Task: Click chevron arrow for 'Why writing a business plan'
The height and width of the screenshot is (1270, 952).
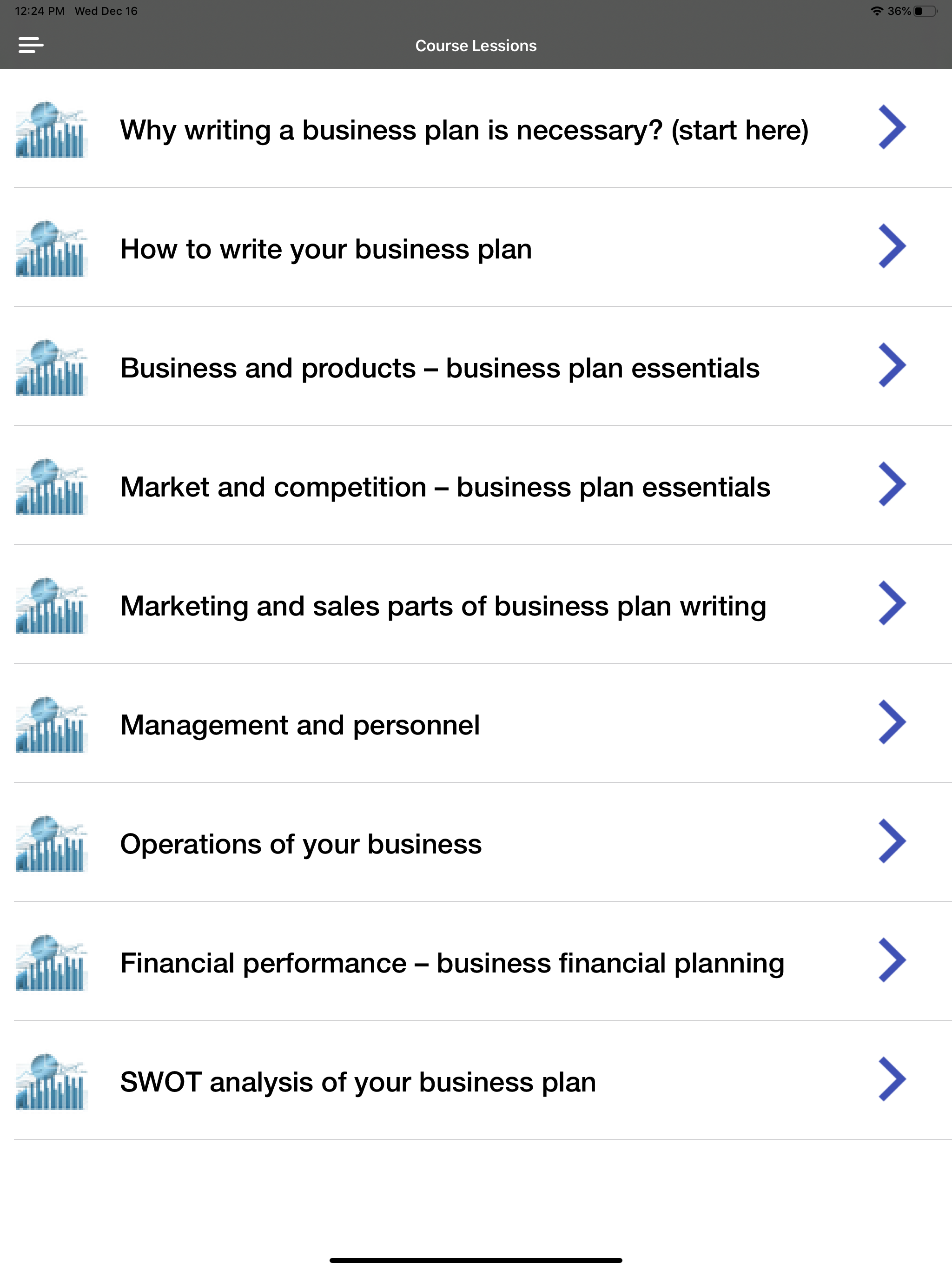Action: 892,127
